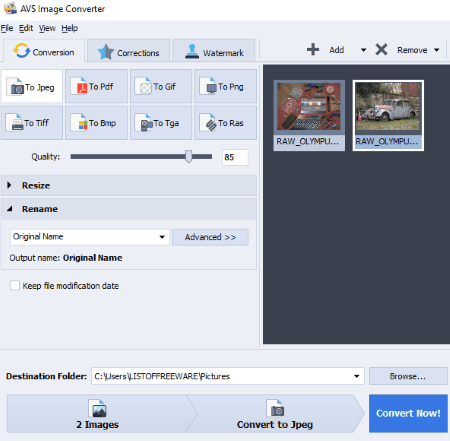Enable Keep file modification date checkbox
The height and width of the screenshot is (441, 450).
click(15, 286)
